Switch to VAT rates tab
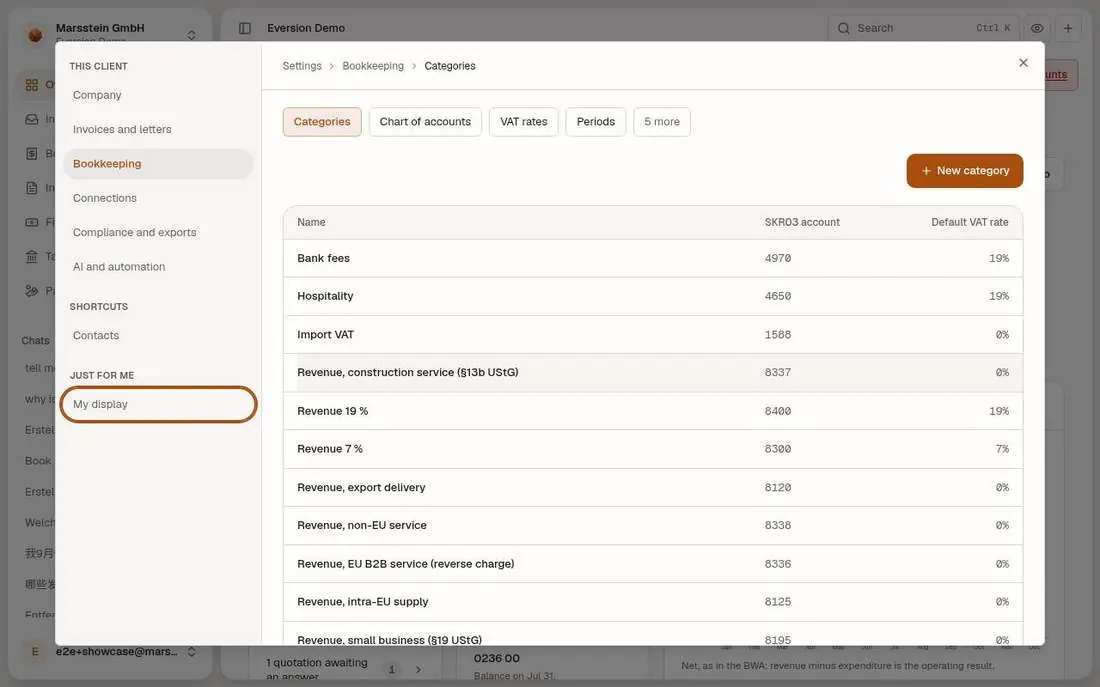1100x687 pixels. (x=523, y=121)
